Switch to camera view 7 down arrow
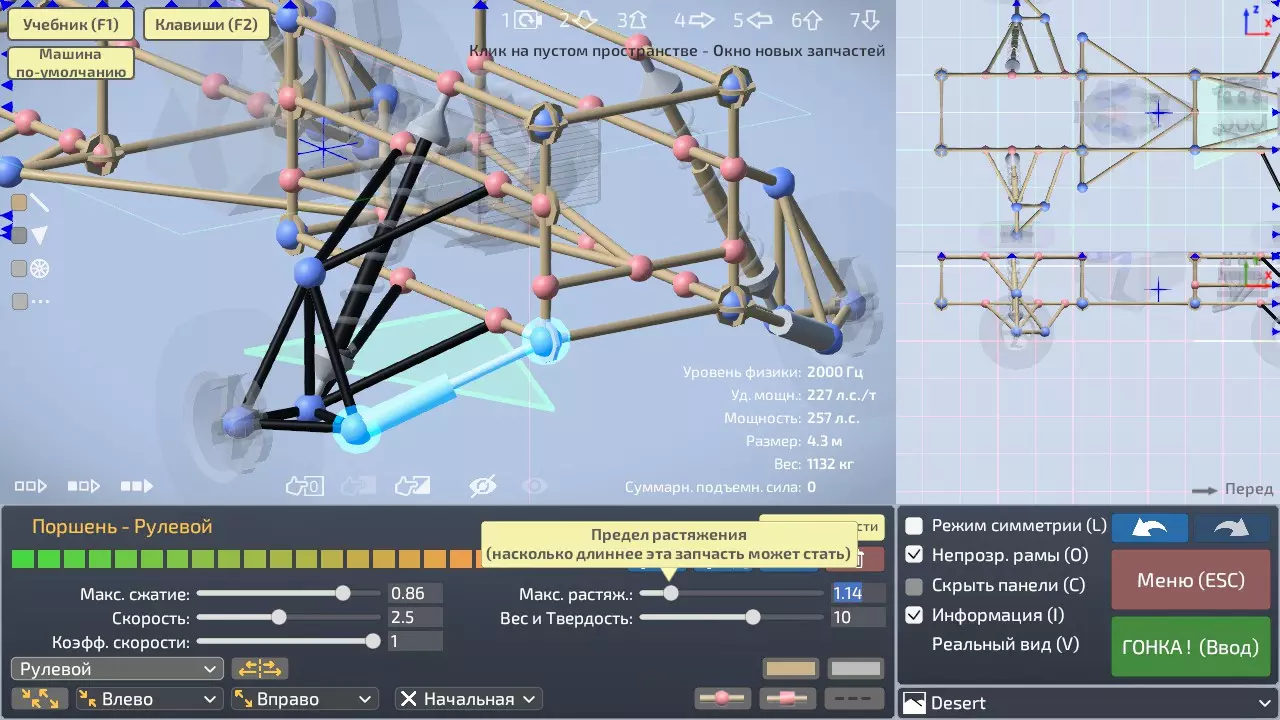Screen dimensions: 1280x720 coord(865,20)
